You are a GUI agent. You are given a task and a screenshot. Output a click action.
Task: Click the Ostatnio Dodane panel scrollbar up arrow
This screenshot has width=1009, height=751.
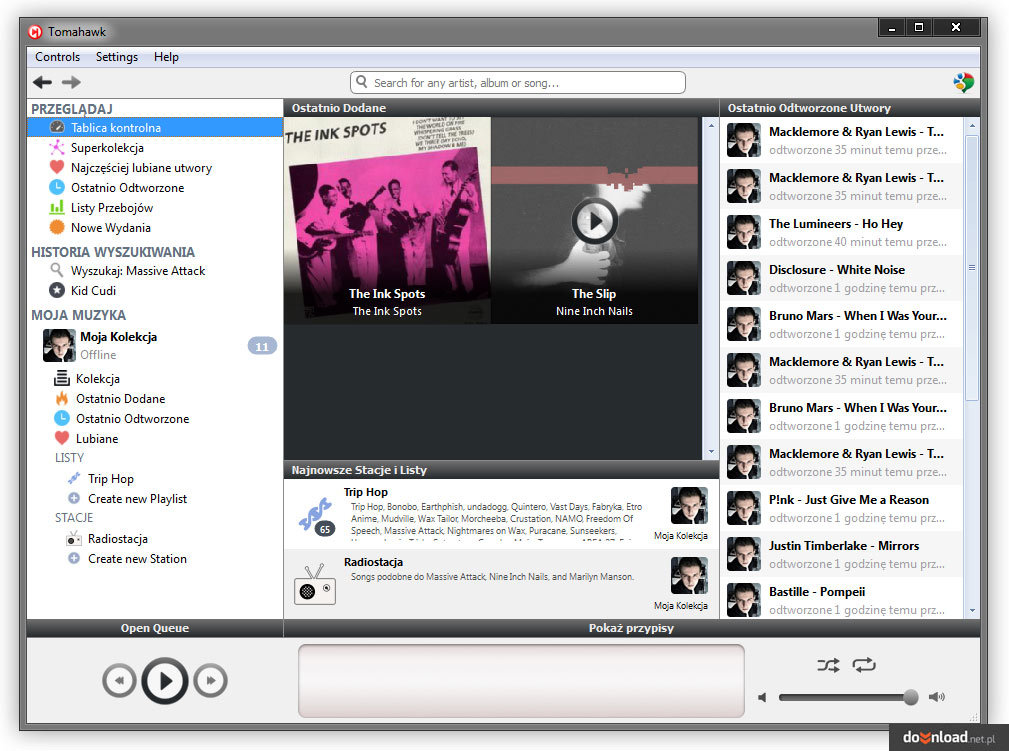(x=711, y=125)
